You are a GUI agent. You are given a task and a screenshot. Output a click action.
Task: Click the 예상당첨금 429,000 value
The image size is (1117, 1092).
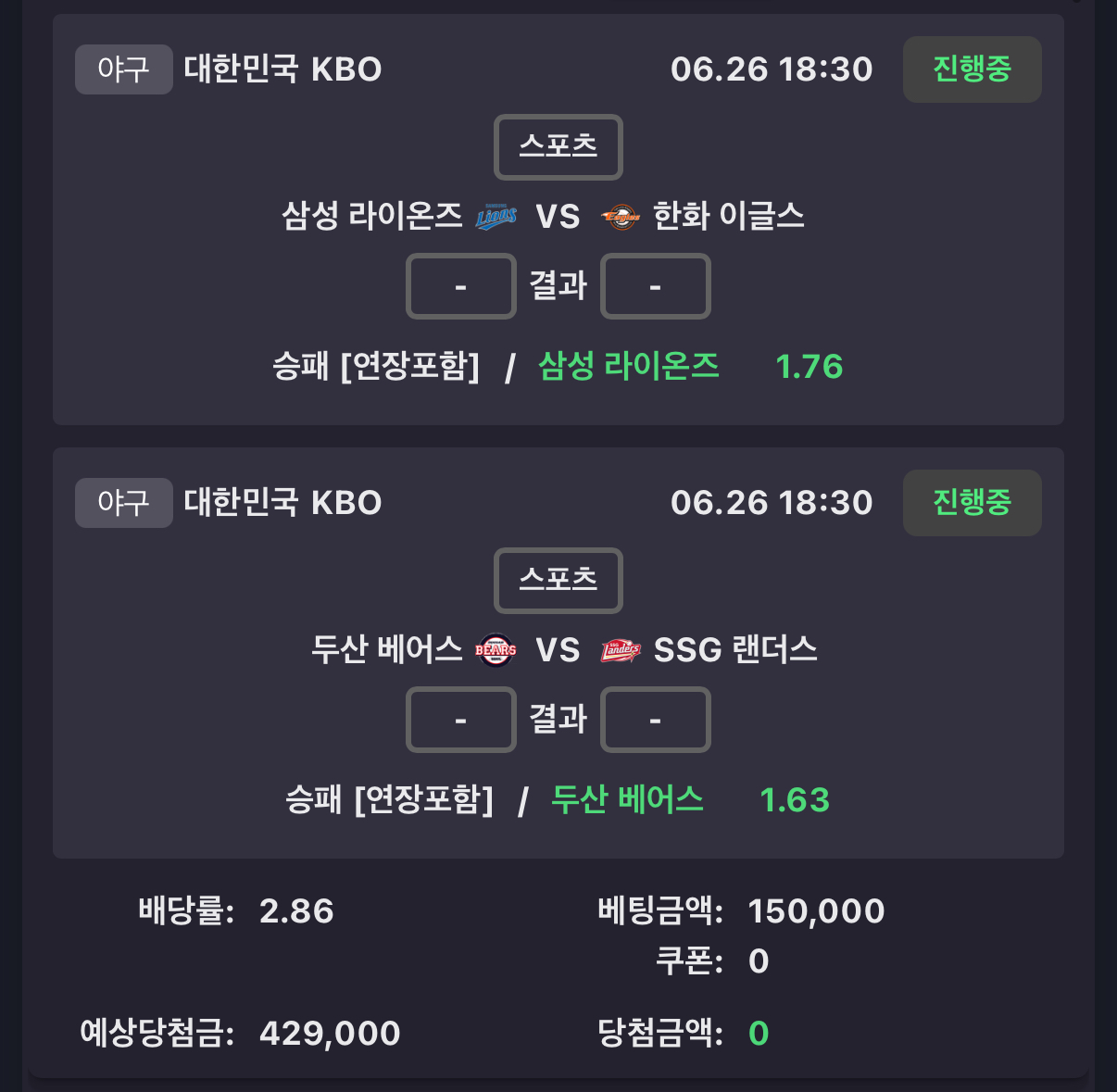[x=330, y=1034]
